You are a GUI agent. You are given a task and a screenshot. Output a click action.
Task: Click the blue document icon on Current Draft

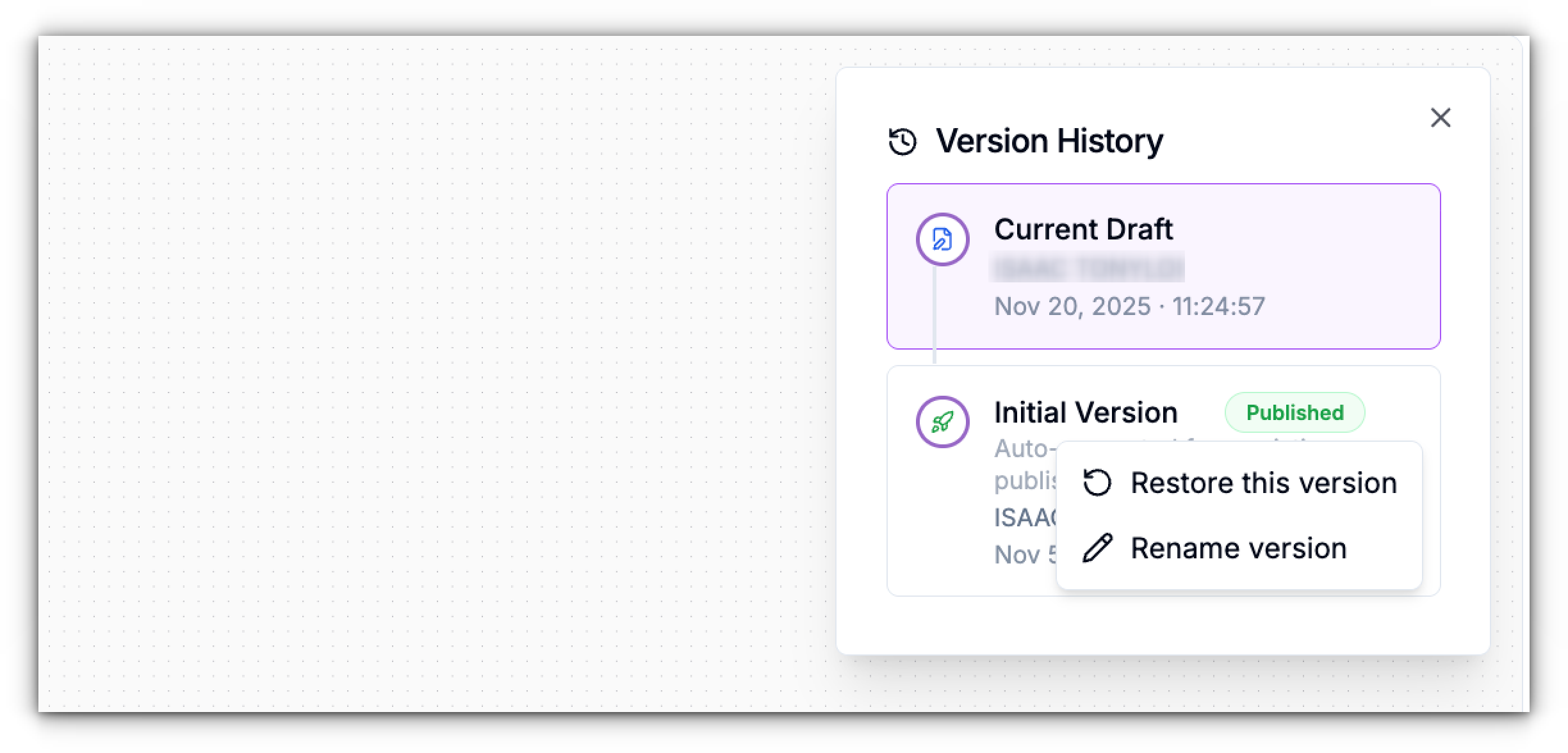(x=941, y=238)
